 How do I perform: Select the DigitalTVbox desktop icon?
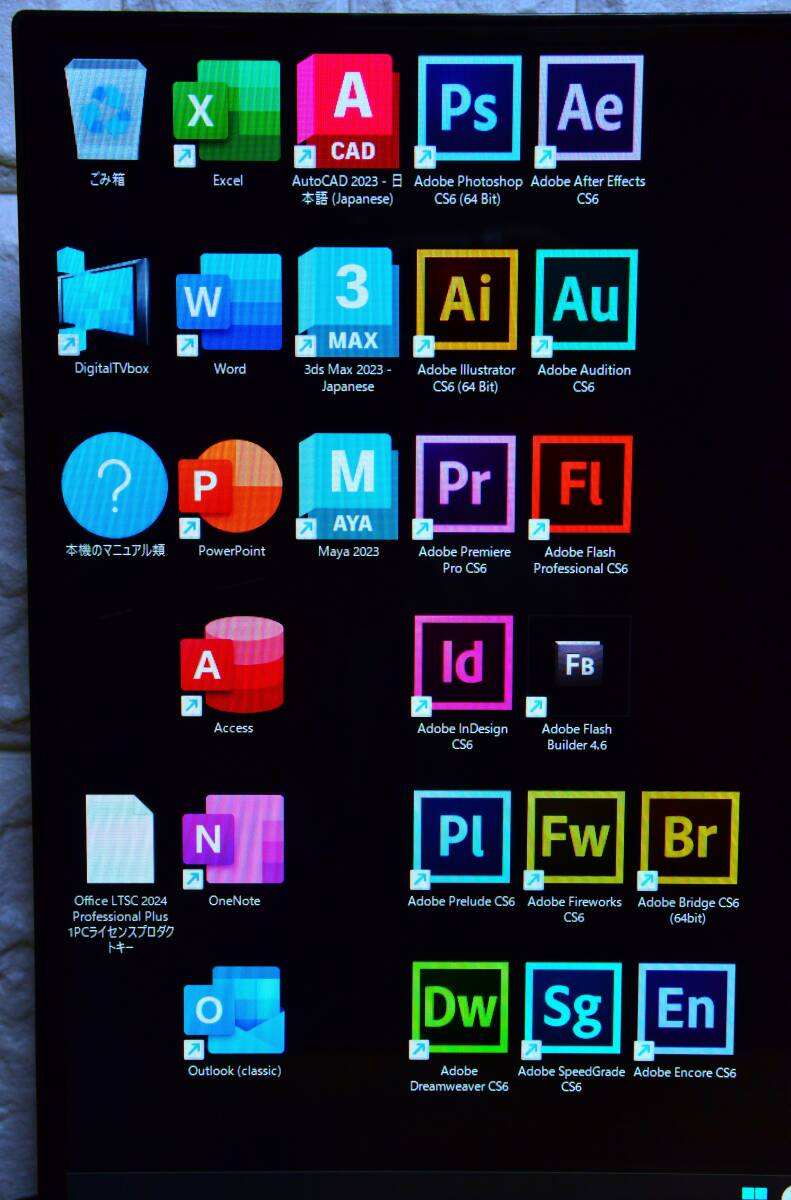[x=104, y=301]
